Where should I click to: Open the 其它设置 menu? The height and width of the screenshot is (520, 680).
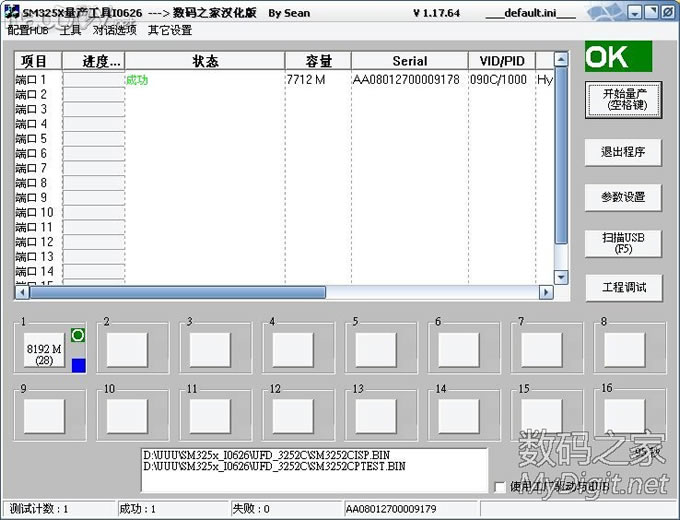click(x=170, y=30)
